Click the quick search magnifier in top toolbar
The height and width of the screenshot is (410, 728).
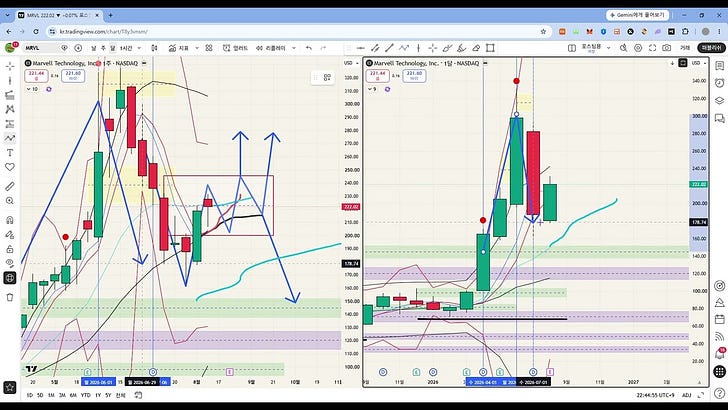tap(624, 48)
